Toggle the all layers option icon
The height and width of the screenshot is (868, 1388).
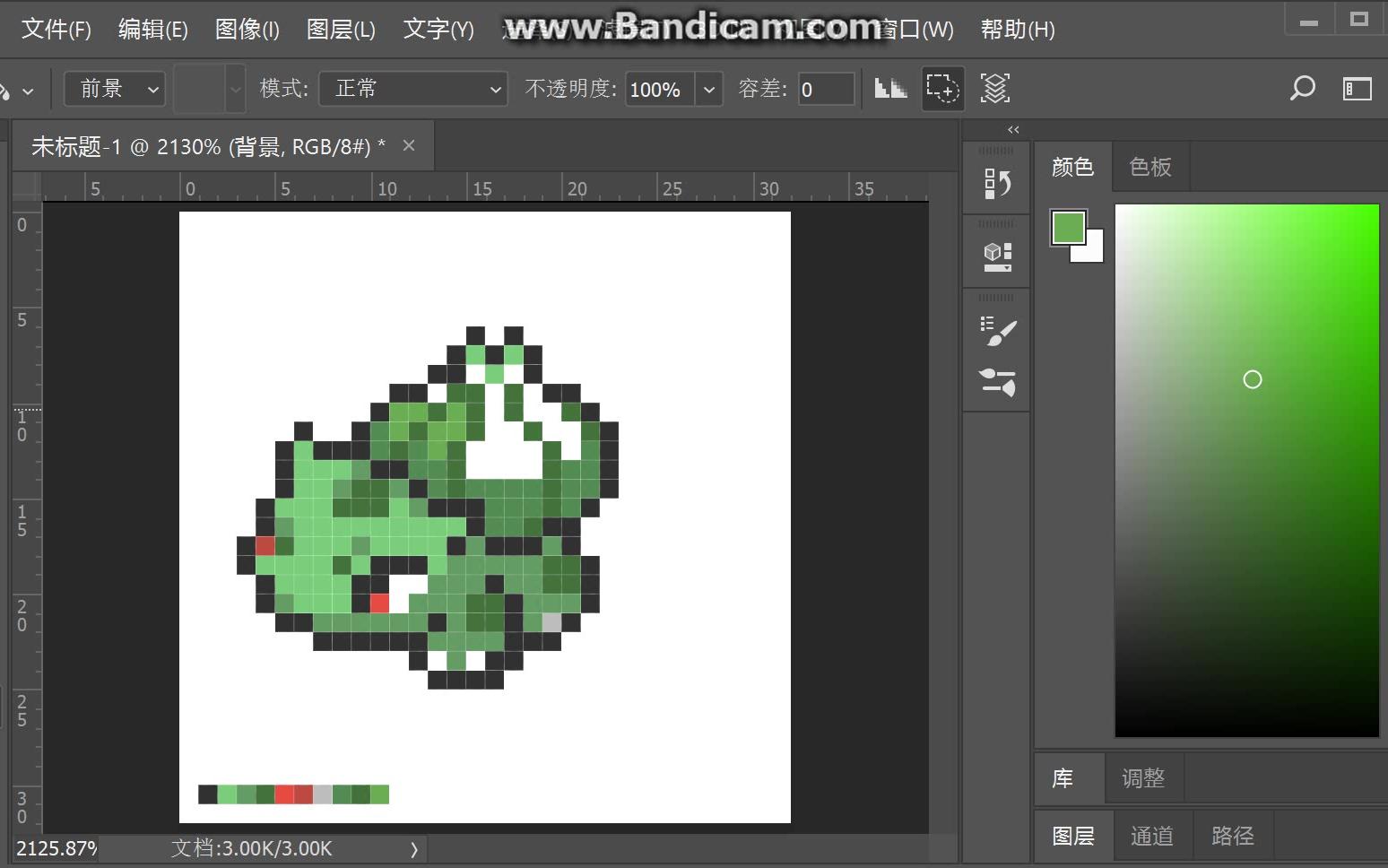[x=995, y=88]
